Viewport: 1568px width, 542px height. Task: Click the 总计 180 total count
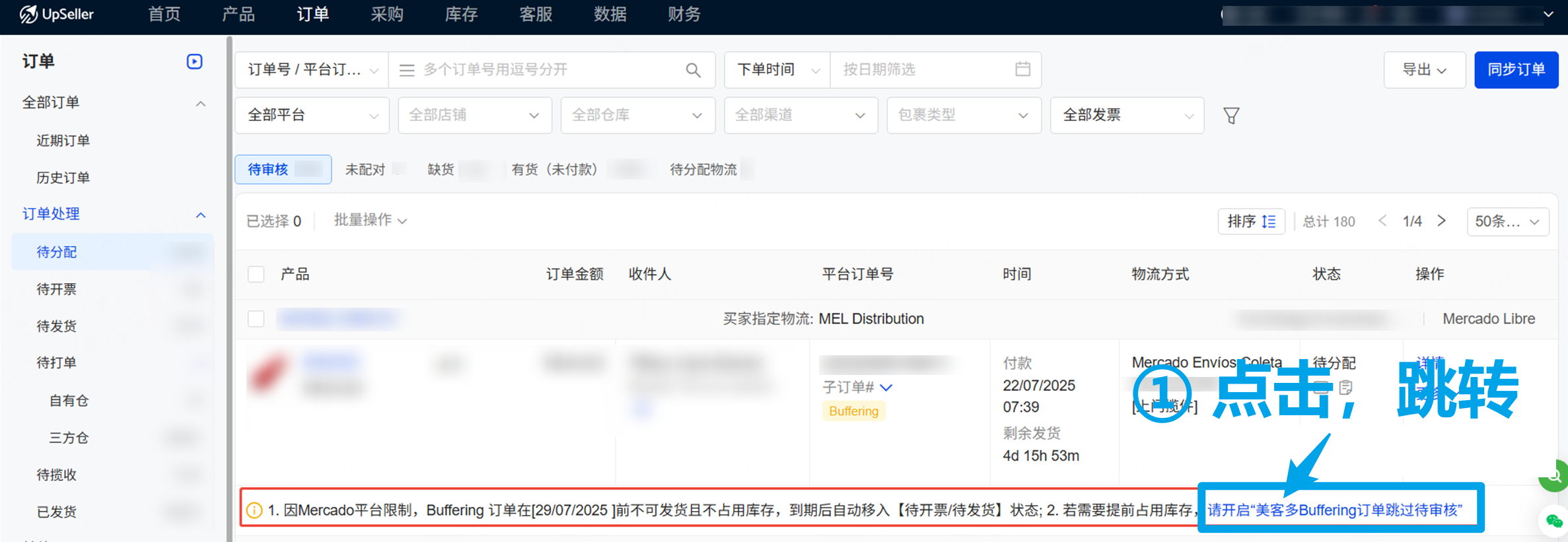[x=1328, y=221]
